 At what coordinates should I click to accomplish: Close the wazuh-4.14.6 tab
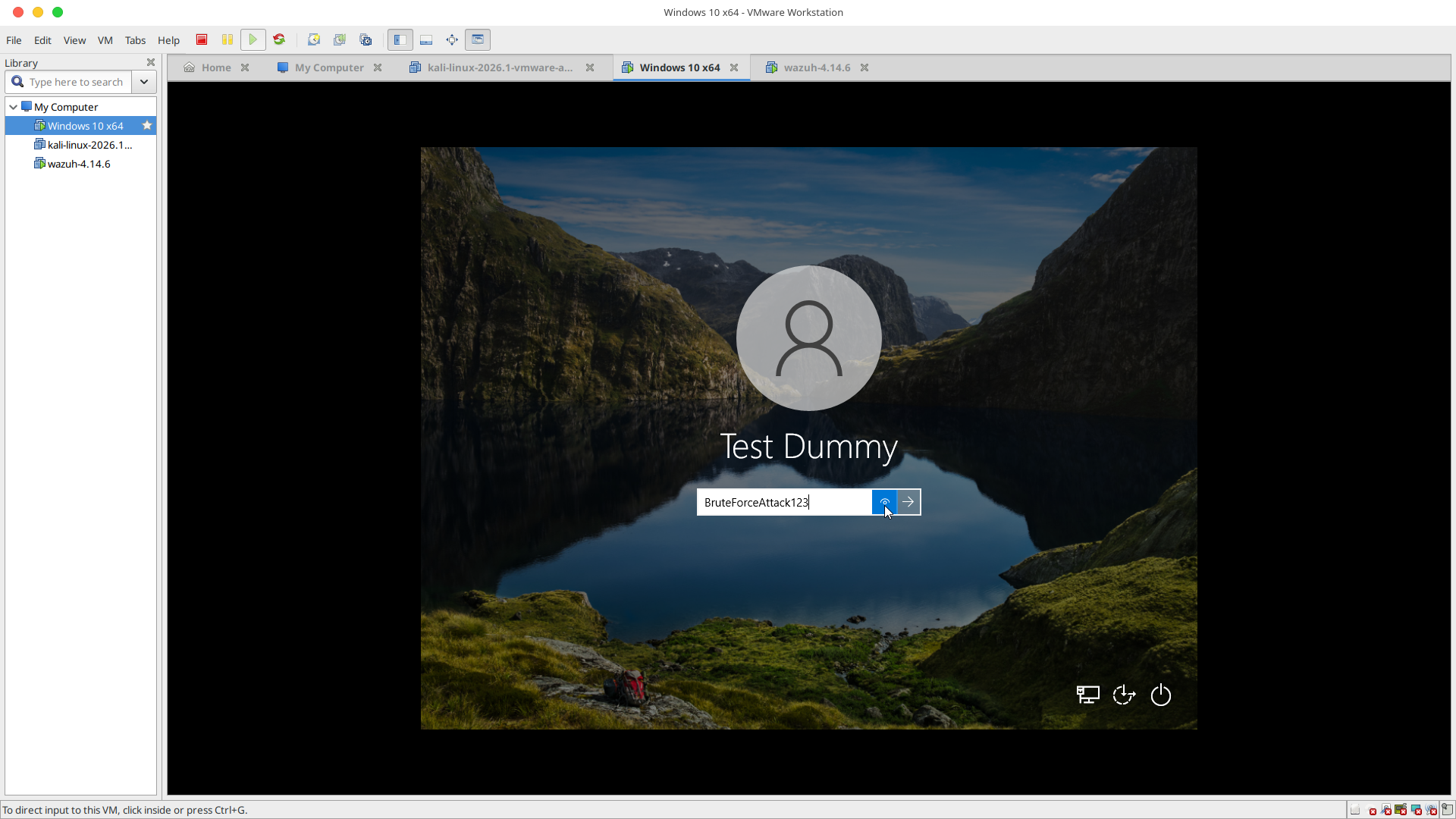pyautogui.click(x=864, y=67)
